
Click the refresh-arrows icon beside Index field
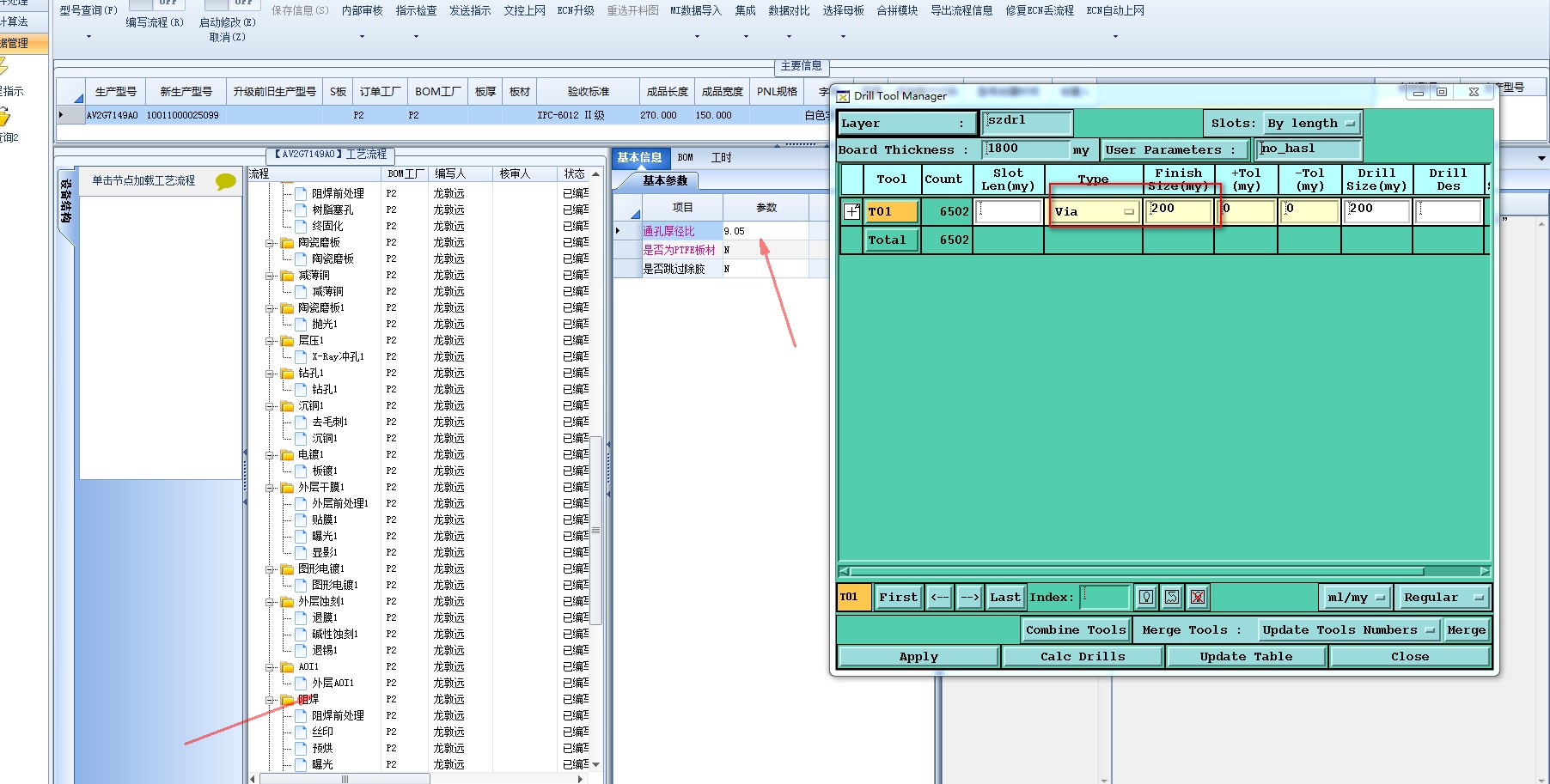click(x=1172, y=597)
